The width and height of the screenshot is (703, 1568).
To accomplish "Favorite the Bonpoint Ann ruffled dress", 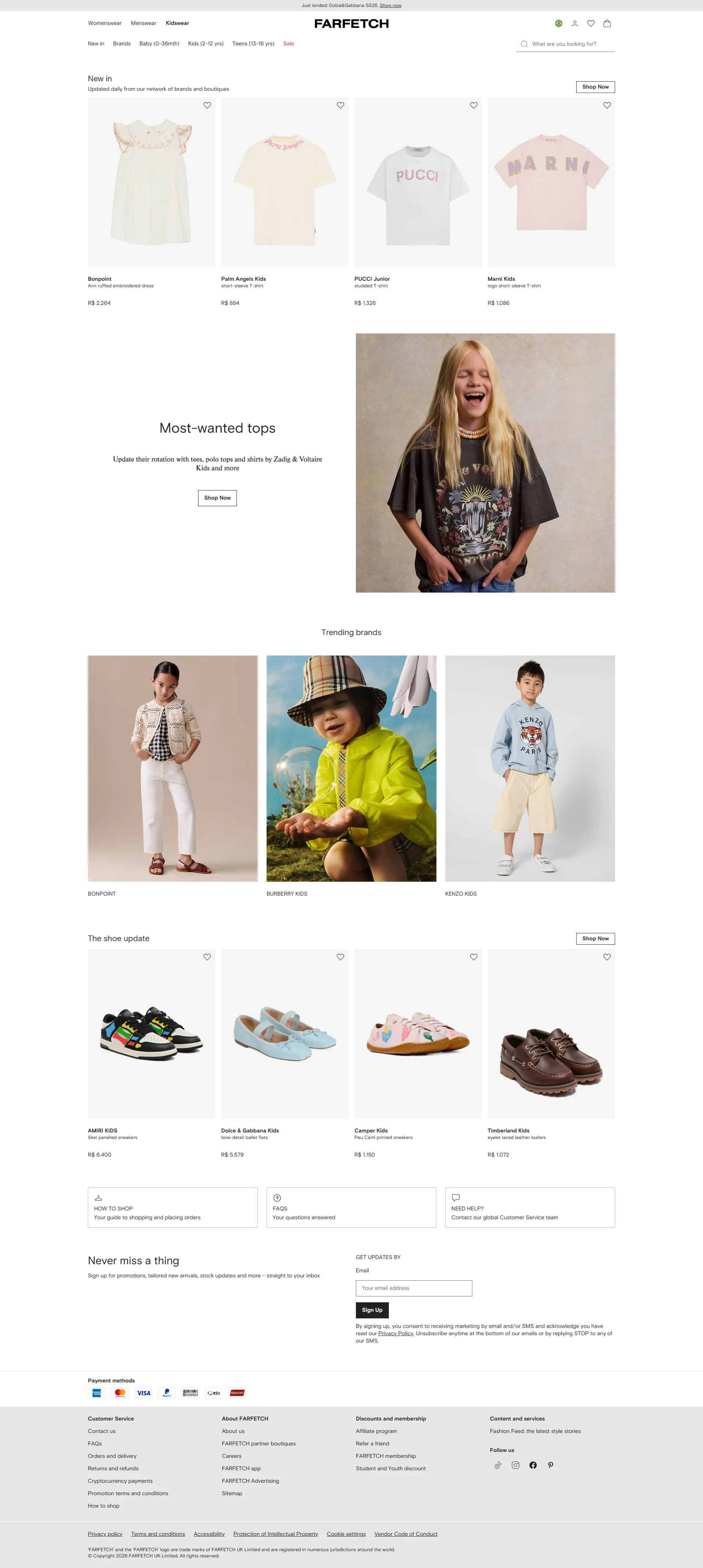I will pos(207,105).
